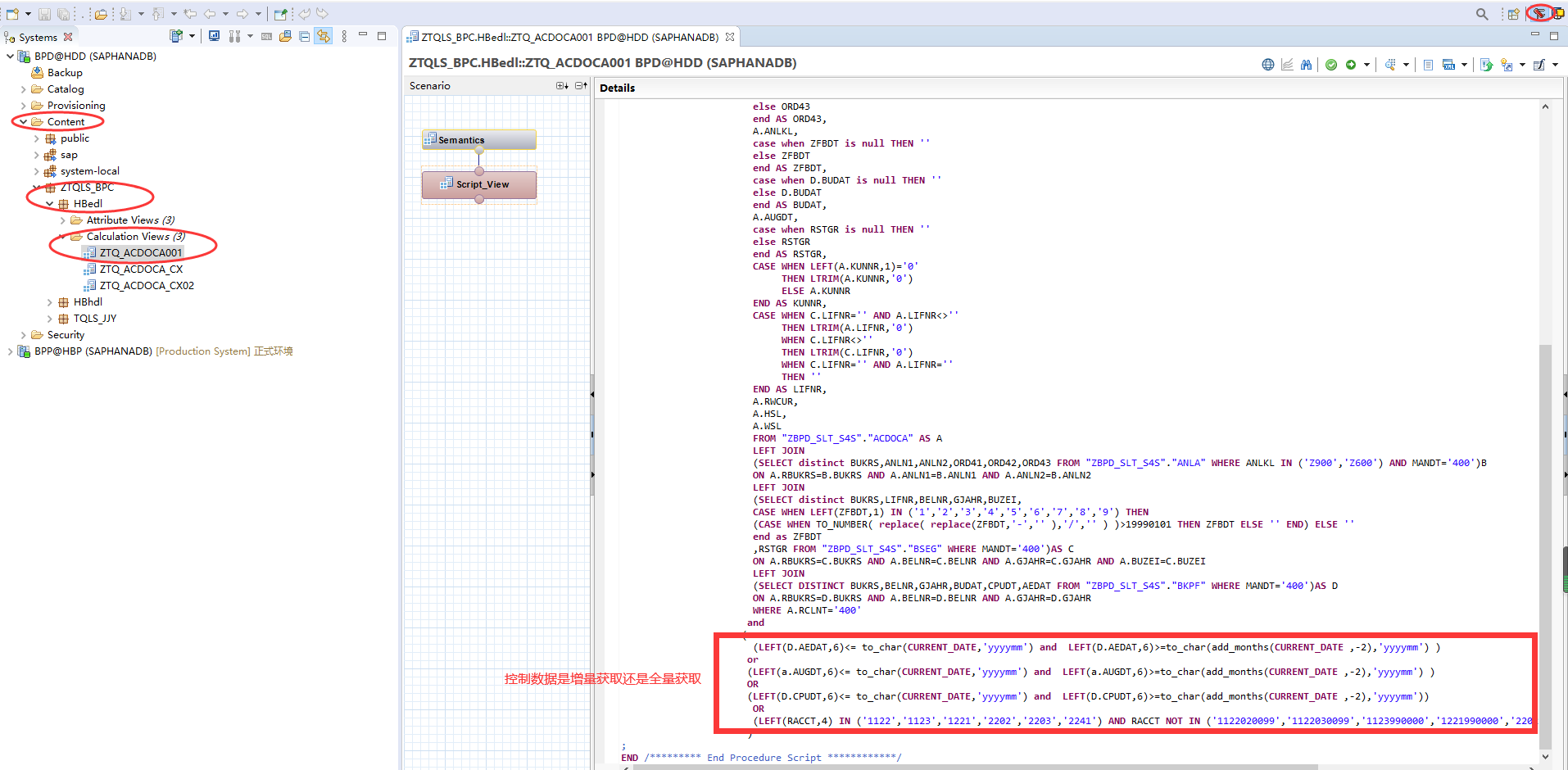Click the binoculars Find icon in editor toolbar
Image resolution: width=1568 pixels, height=770 pixels.
1306,65
